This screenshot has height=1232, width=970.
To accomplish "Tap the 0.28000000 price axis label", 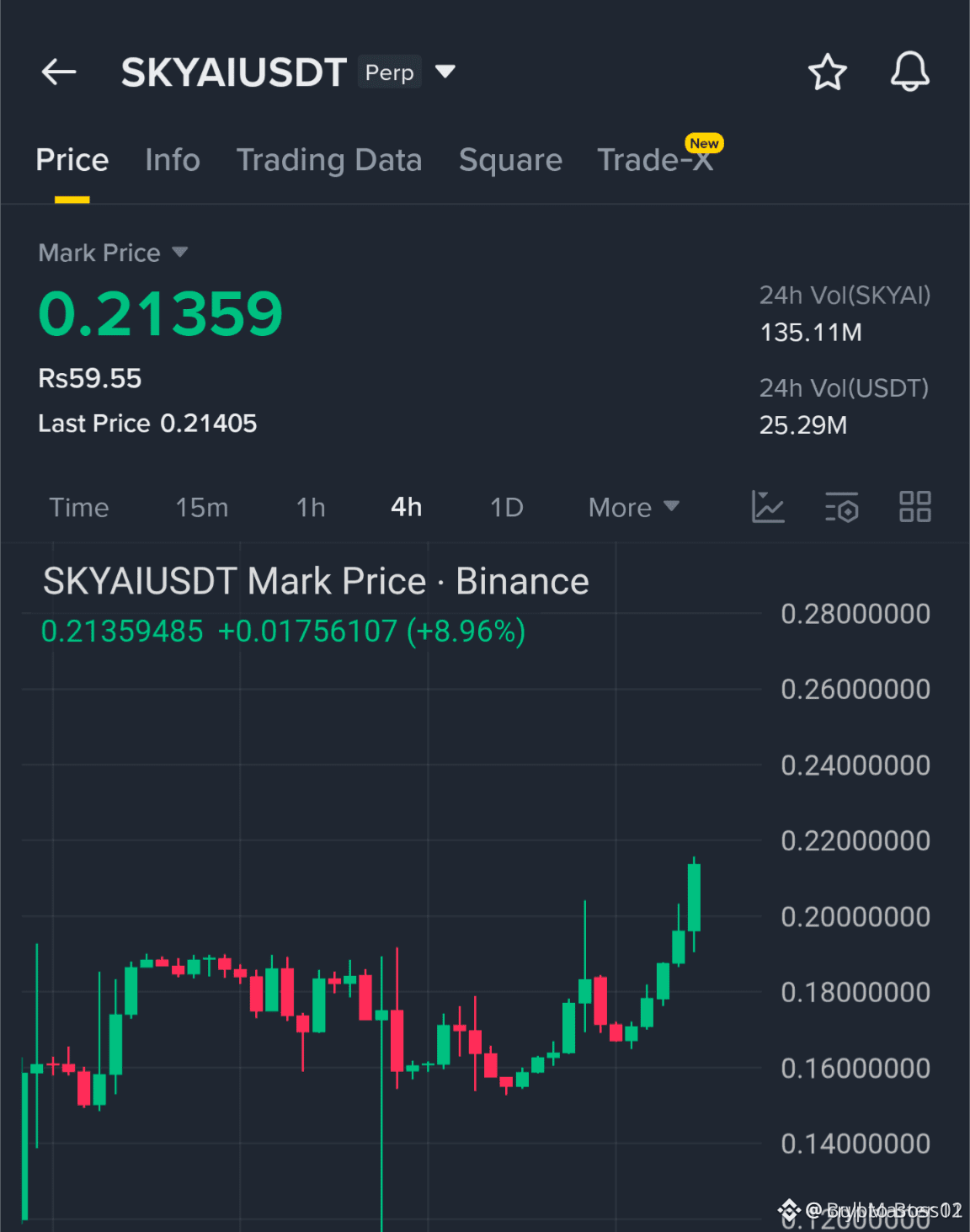I will coord(855,614).
